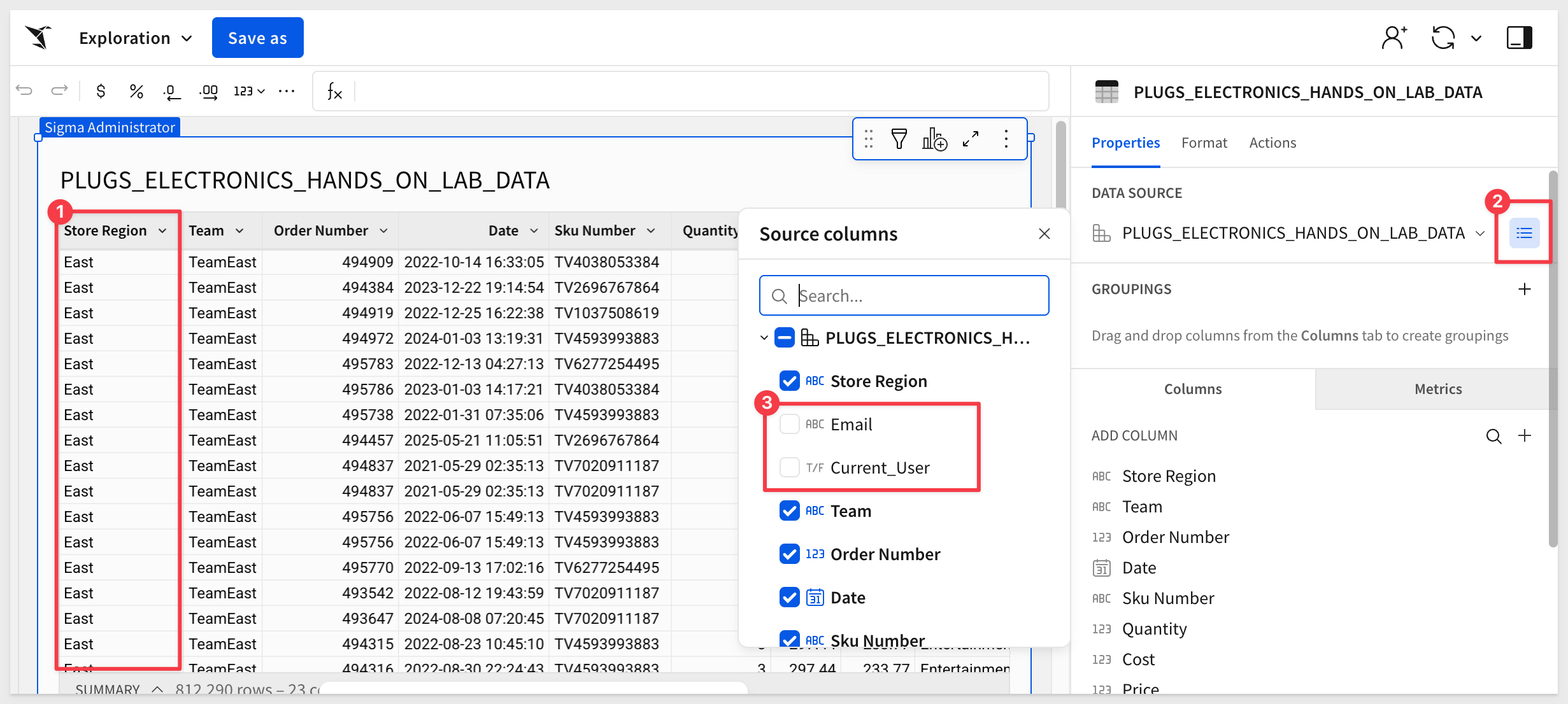
Task: Uncheck the Team source column
Action: point(790,510)
